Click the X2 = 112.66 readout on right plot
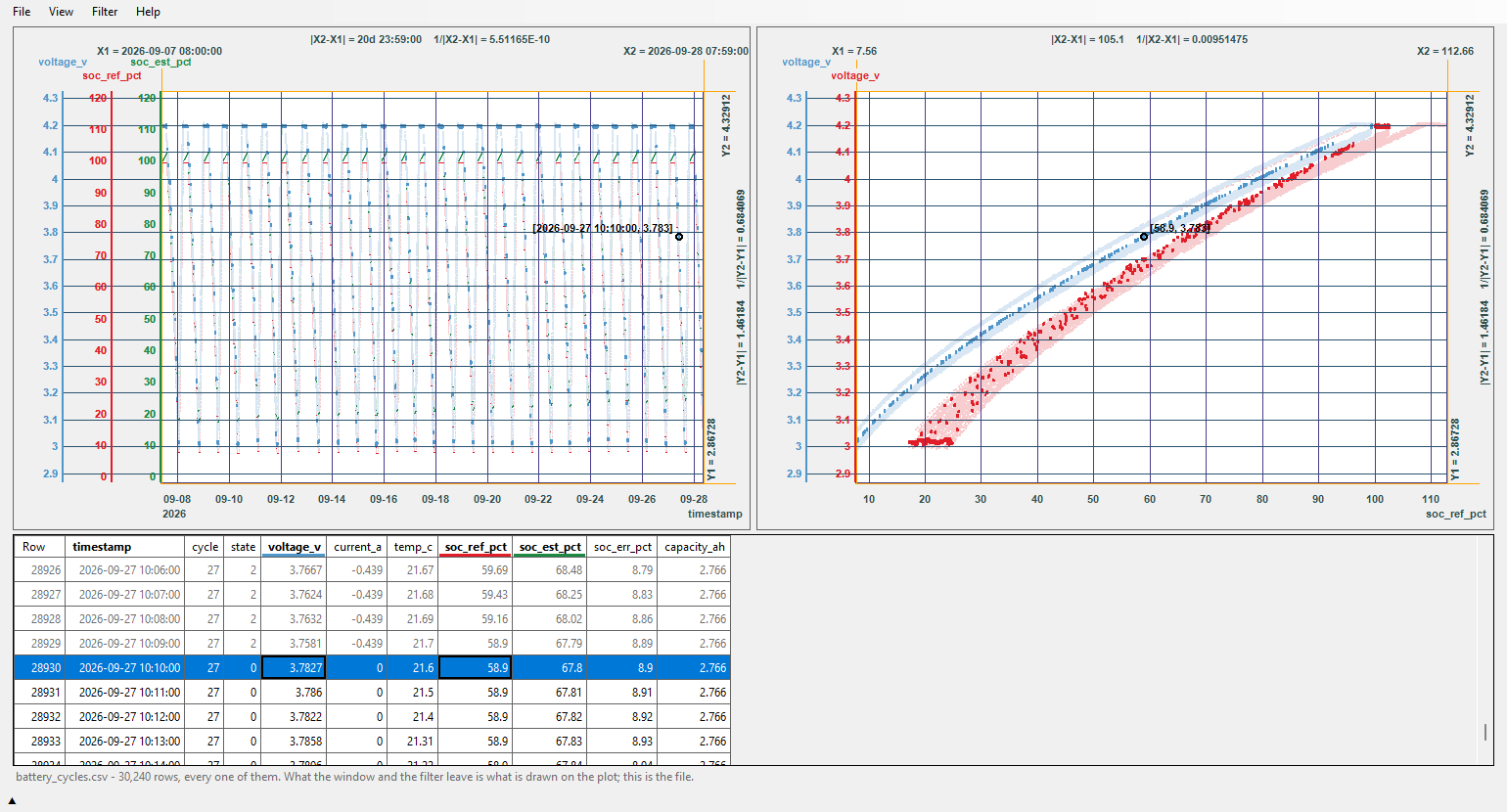Screen dimensions: 1507x812 point(1445,51)
